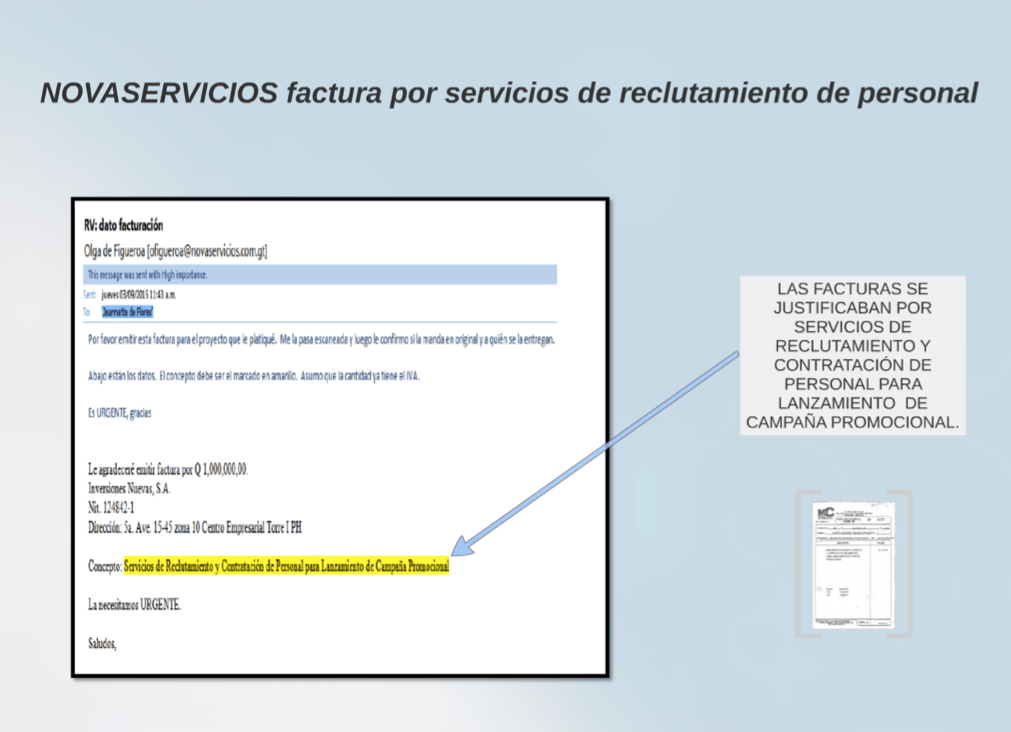Click the right bracket beside the invoice
Viewport: 1011px width, 732px height.
(907, 564)
